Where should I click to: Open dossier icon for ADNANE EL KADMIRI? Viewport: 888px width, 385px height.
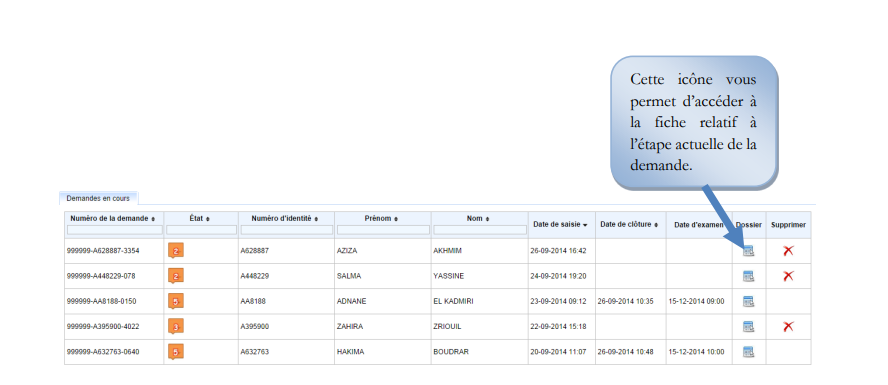coord(749,301)
